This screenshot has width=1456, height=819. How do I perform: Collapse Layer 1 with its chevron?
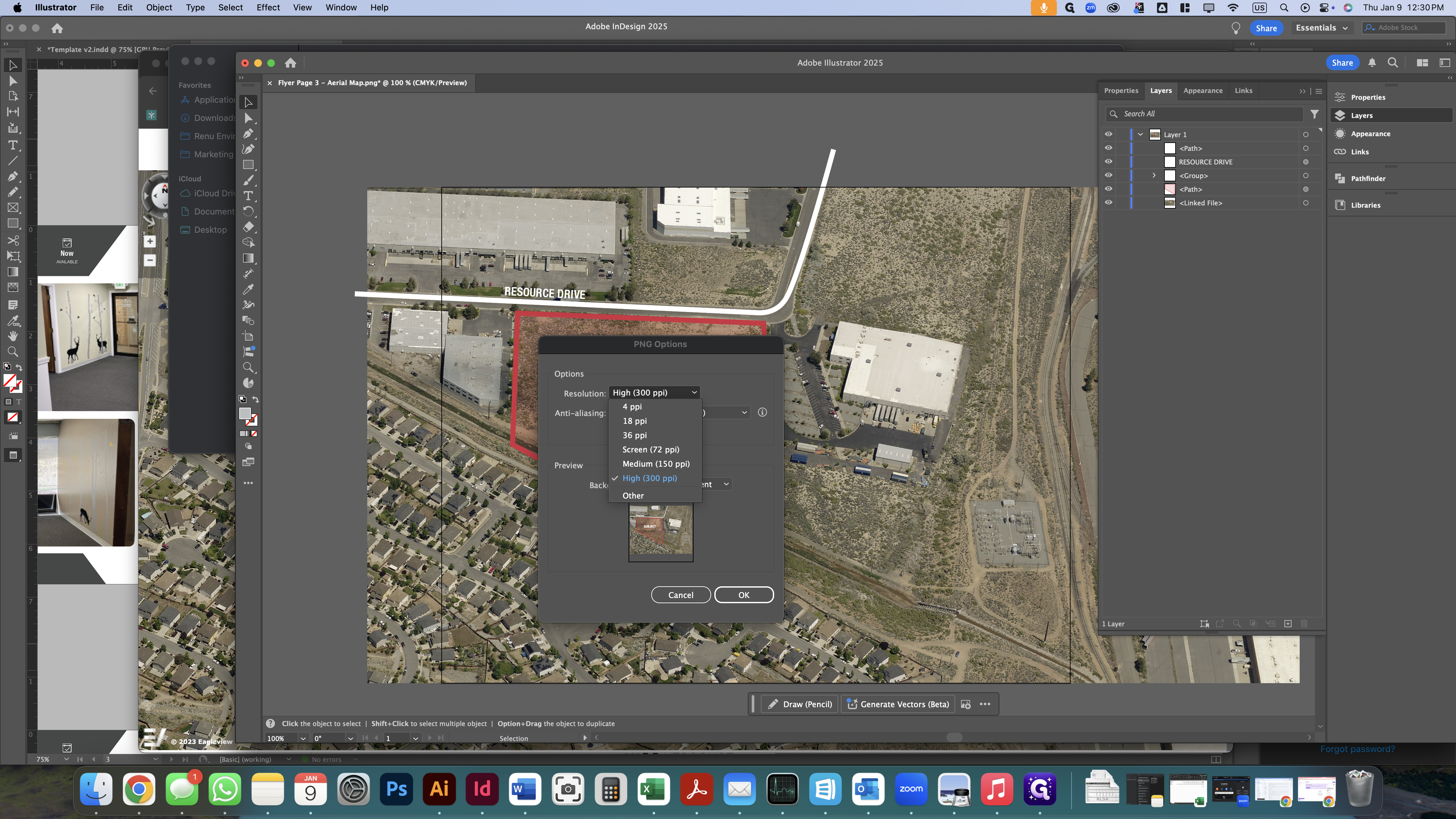1141,135
